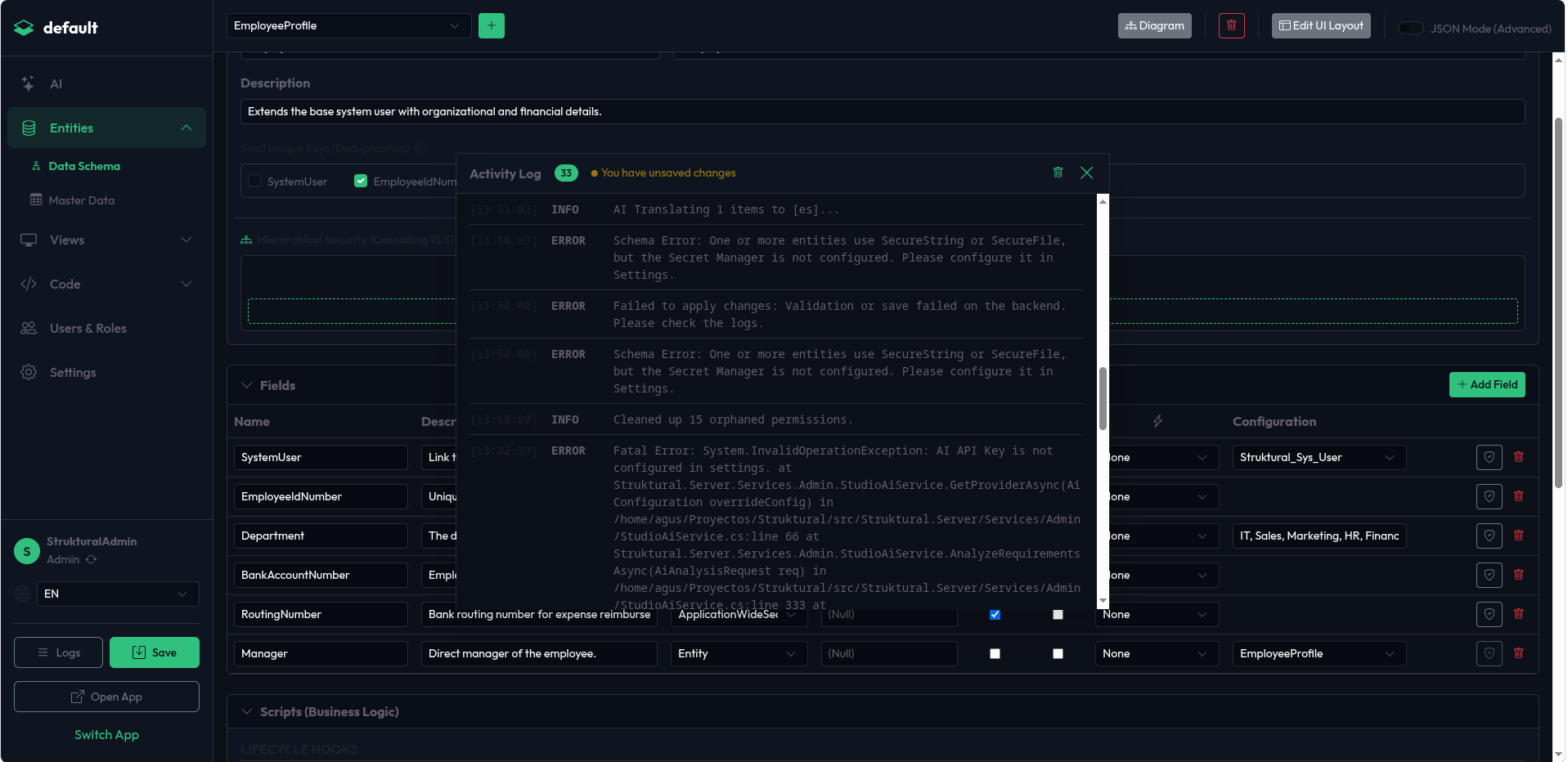Click Activity Log scroll up arrow
This screenshot has width=1568, height=762.
point(1103,201)
